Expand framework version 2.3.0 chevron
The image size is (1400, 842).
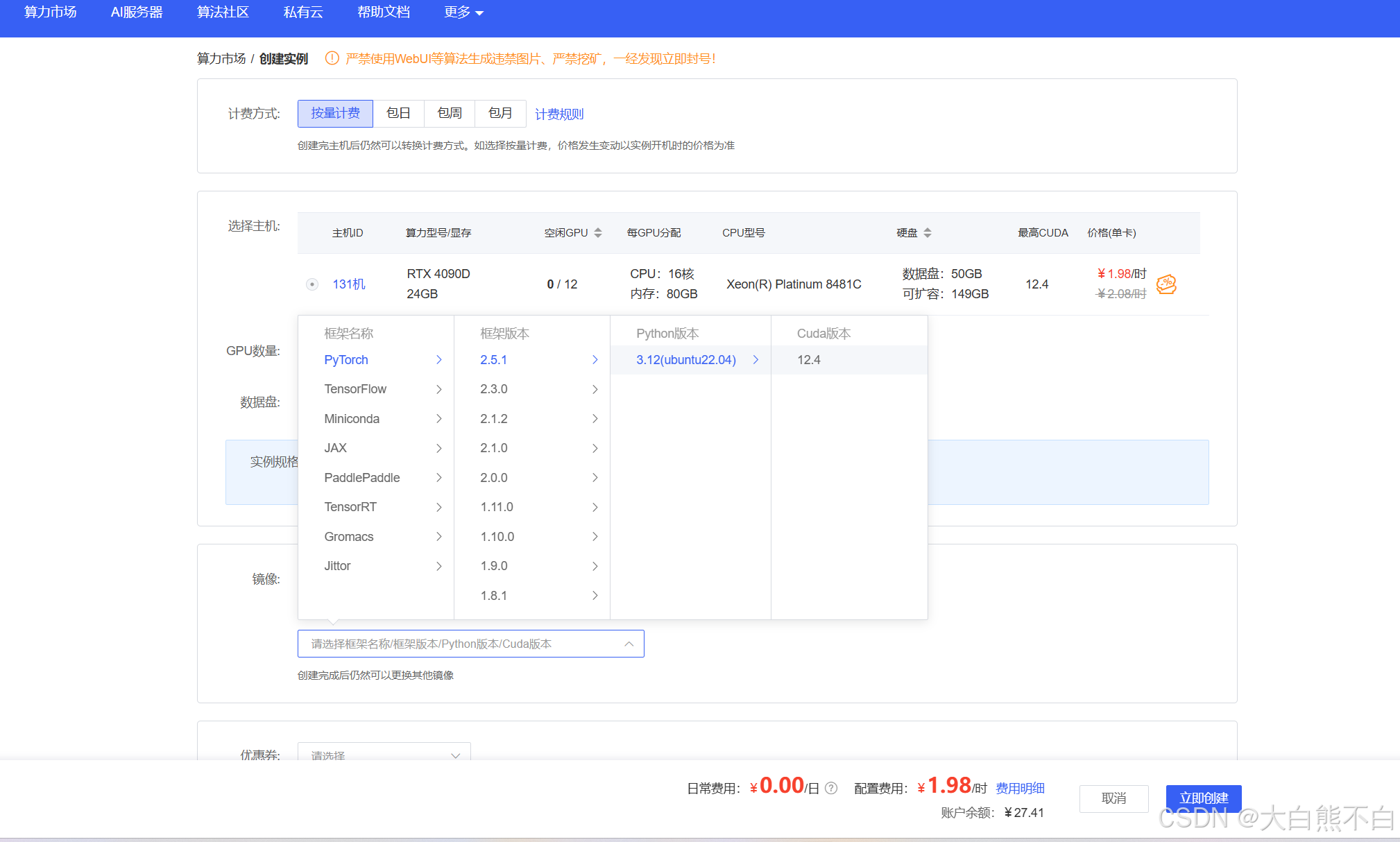[x=595, y=389]
